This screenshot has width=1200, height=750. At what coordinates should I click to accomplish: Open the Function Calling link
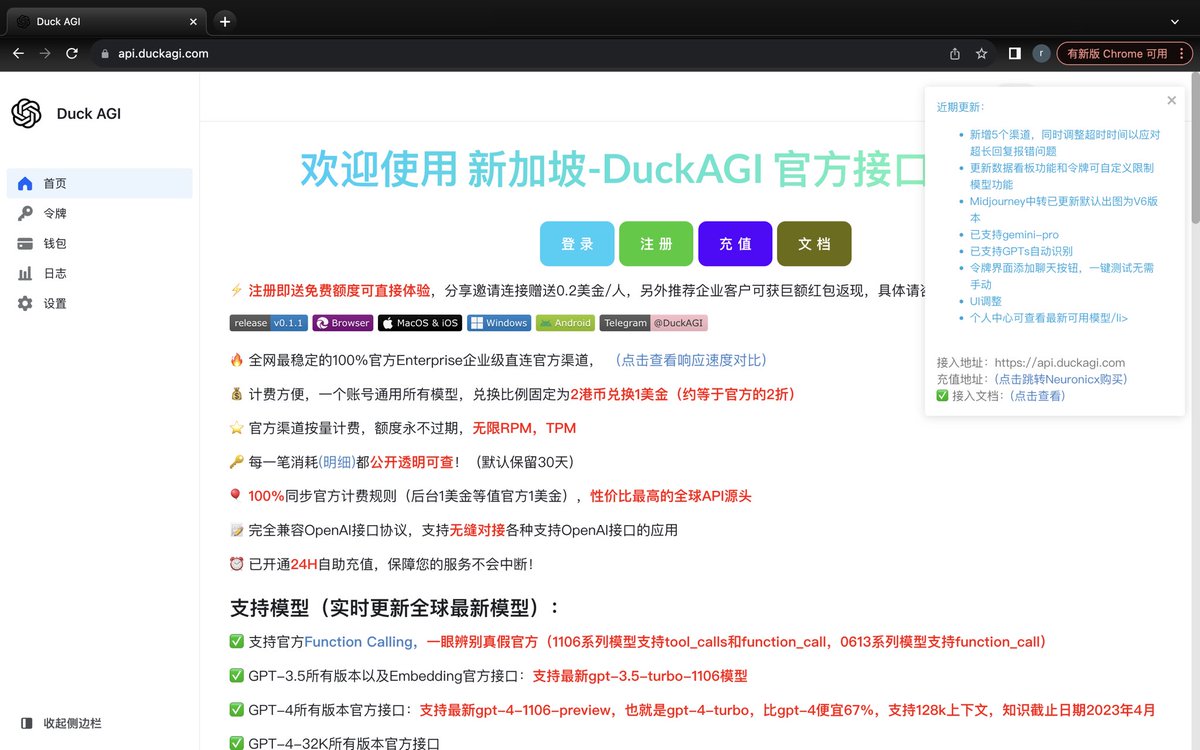click(359, 642)
